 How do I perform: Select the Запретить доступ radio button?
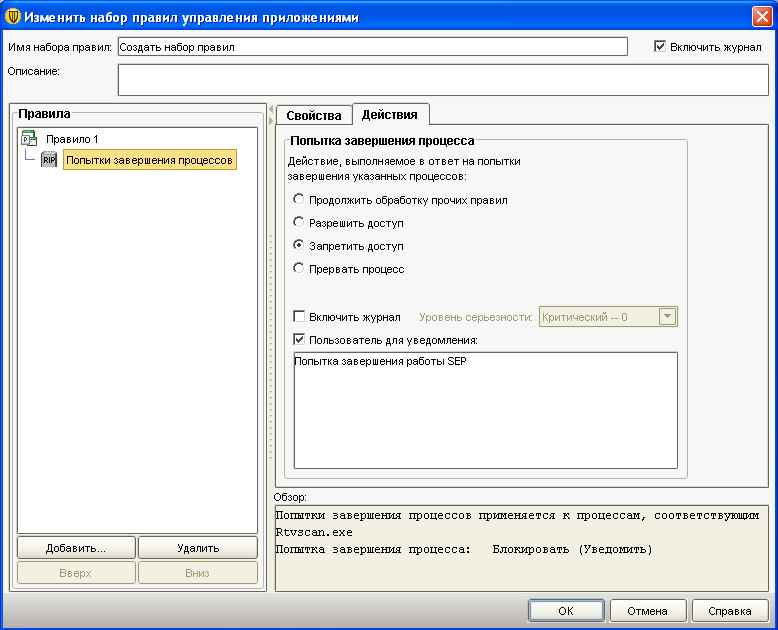[x=298, y=245]
